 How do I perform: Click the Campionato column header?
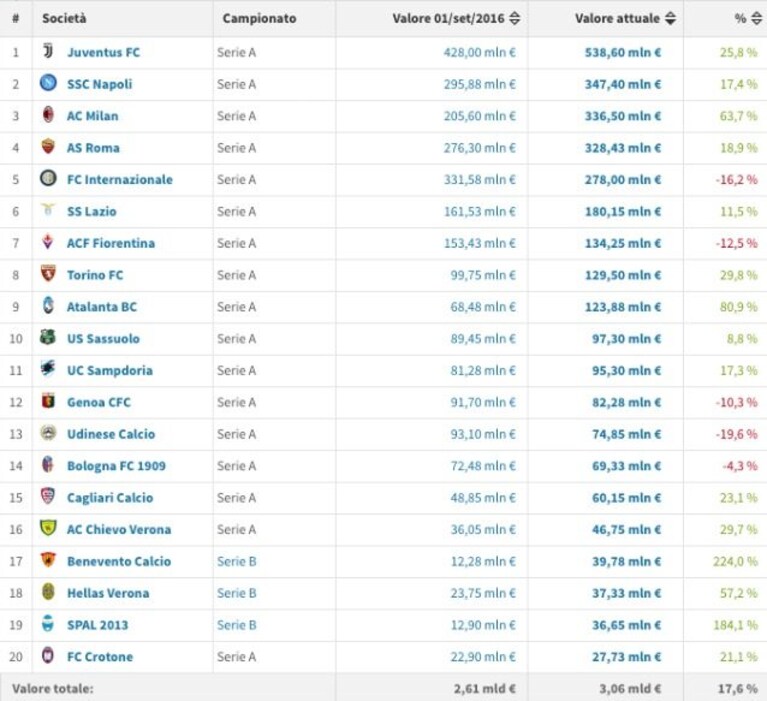pyautogui.click(x=259, y=19)
